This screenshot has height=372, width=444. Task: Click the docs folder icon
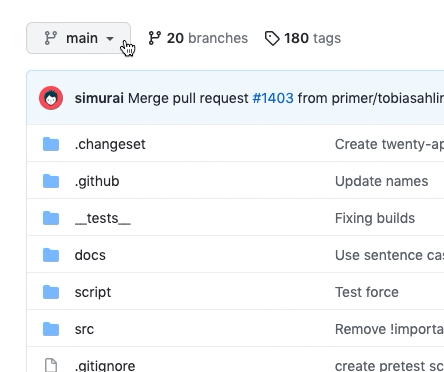coord(51,255)
